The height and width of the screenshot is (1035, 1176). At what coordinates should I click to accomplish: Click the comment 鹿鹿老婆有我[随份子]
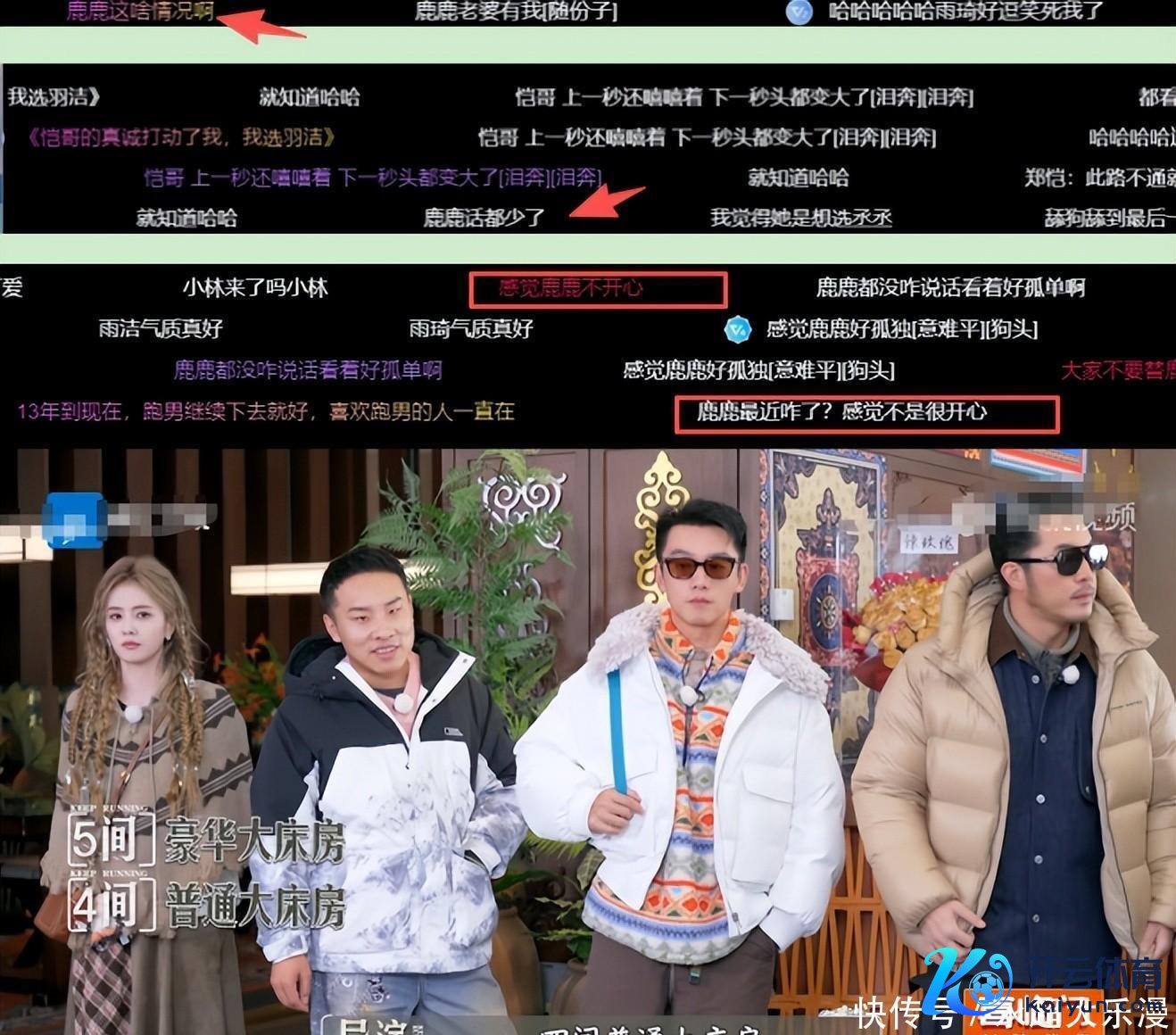pyautogui.click(x=515, y=12)
